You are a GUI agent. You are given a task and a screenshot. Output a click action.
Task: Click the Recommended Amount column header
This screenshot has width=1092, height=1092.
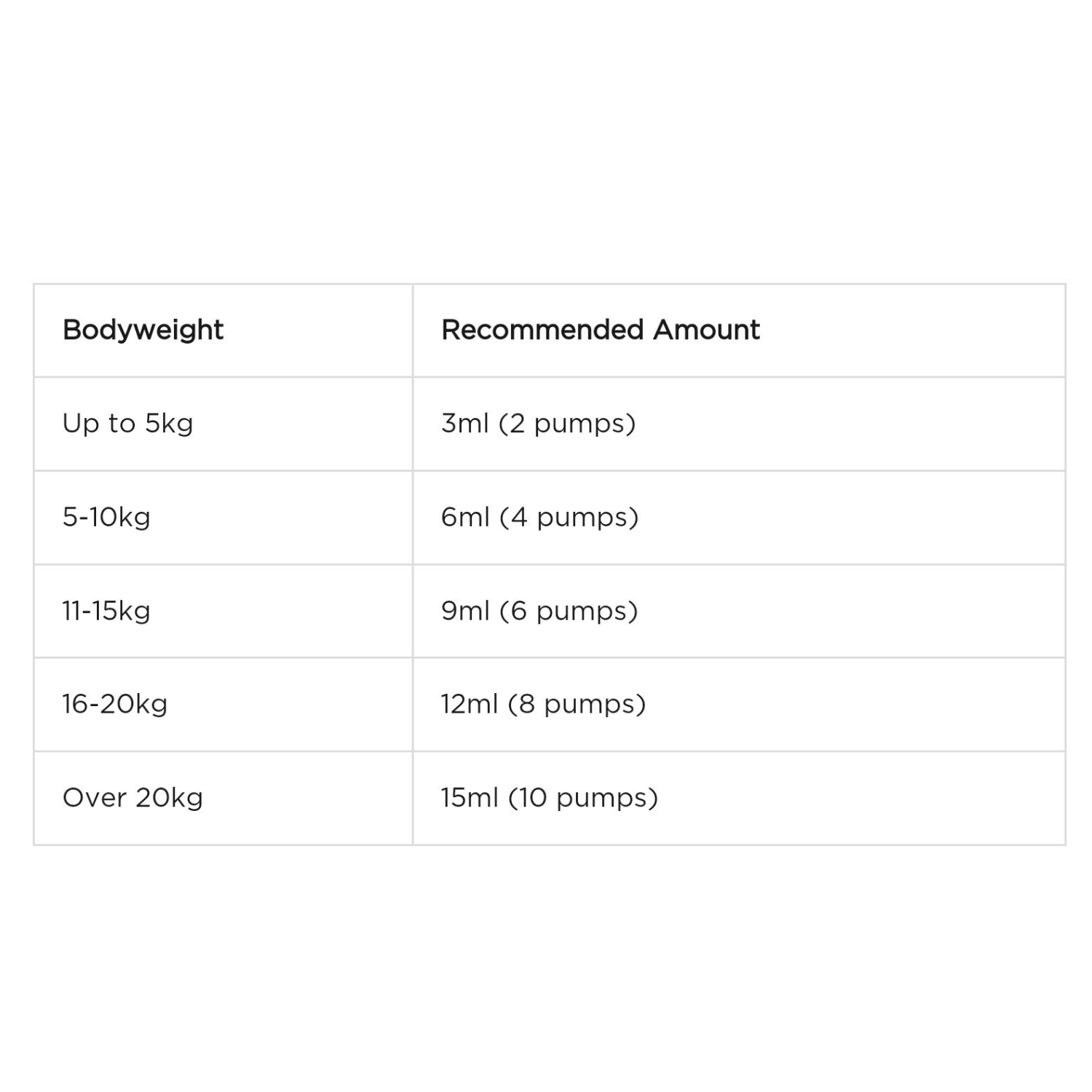[600, 330]
